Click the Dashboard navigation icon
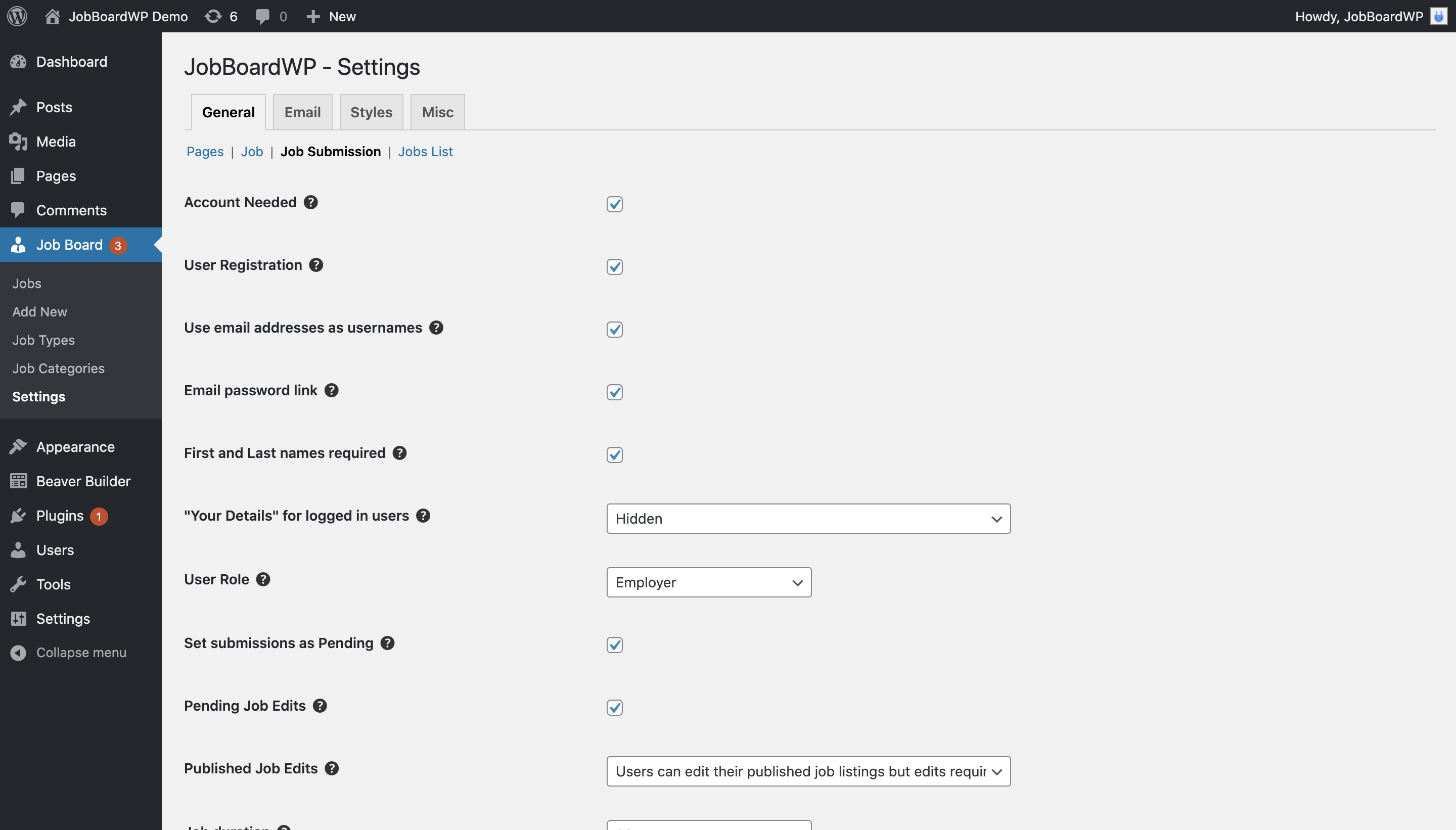 20,61
